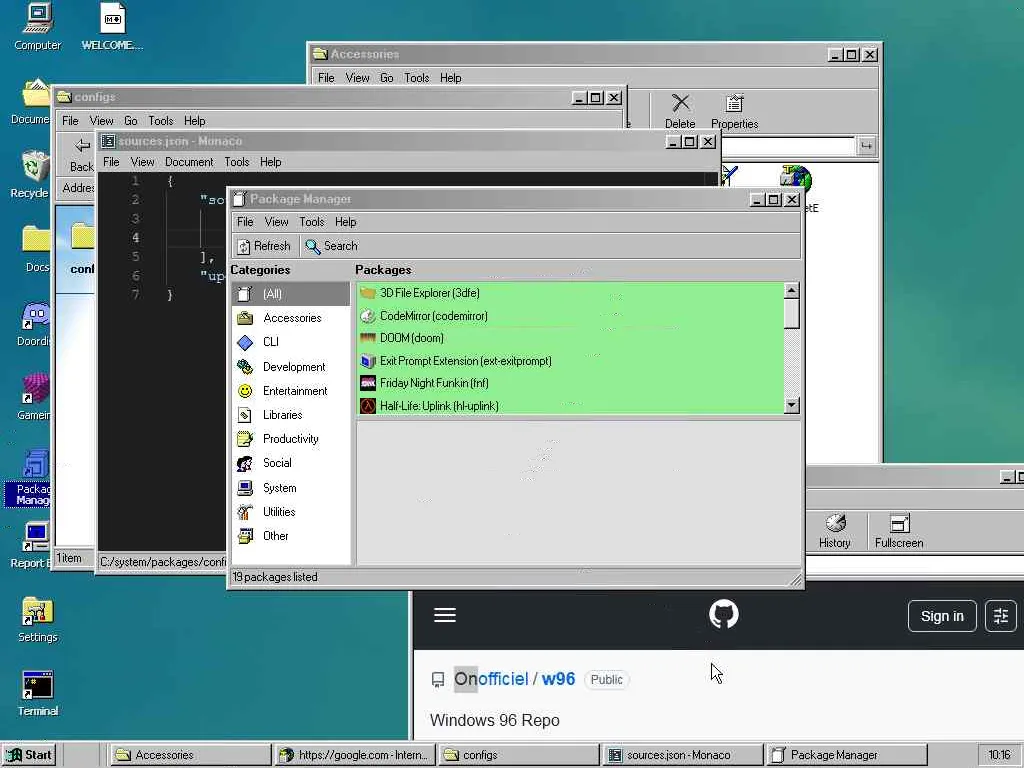Screen dimensions: 1024x768
Task: Open Help menu in Accessories window
Action: click(451, 78)
